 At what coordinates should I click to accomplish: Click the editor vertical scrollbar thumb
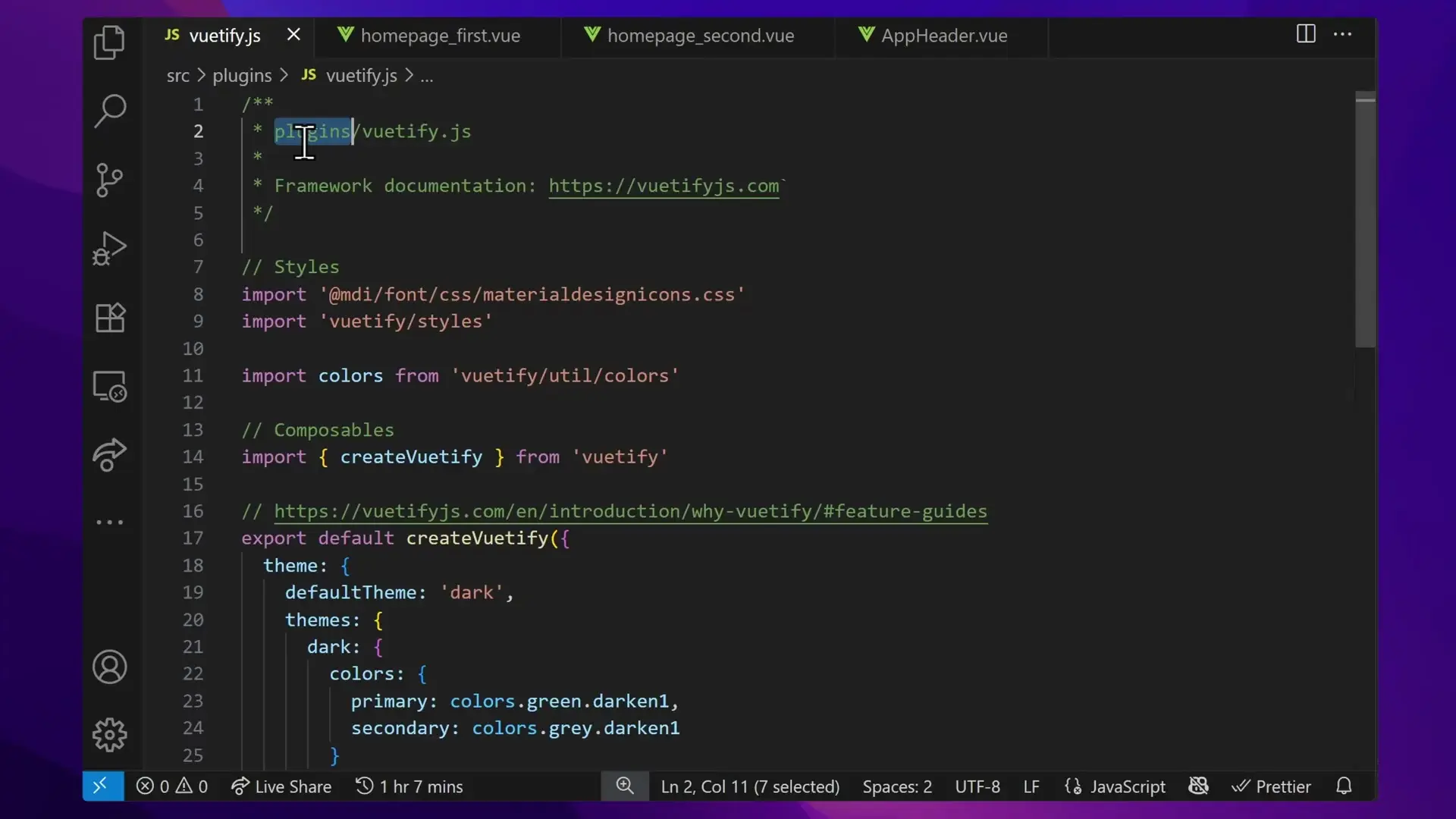tap(1365, 220)
